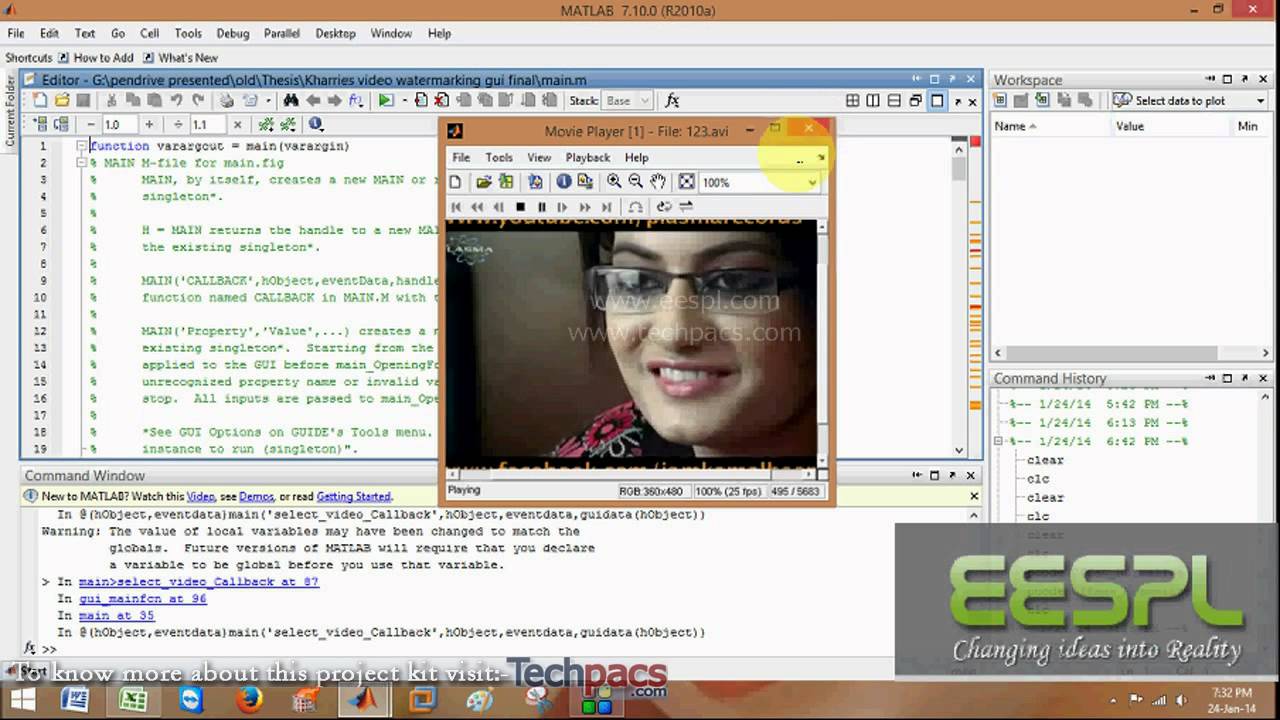This screenshot has height=720, width=1280.
Task: Click Back arrow in Editor toolbar
Action: pyautogui.click(x=313, y=100)
